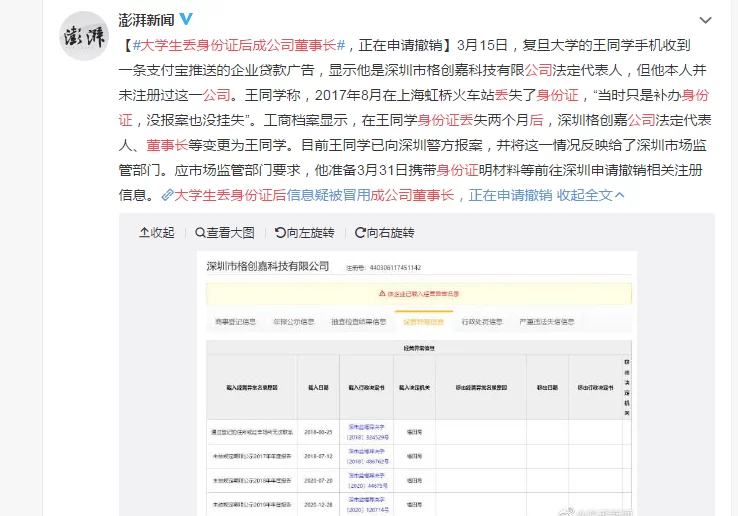Click the up chevron beside 收起全文
The width and height of the screenshot is (738, 516).
620,195
